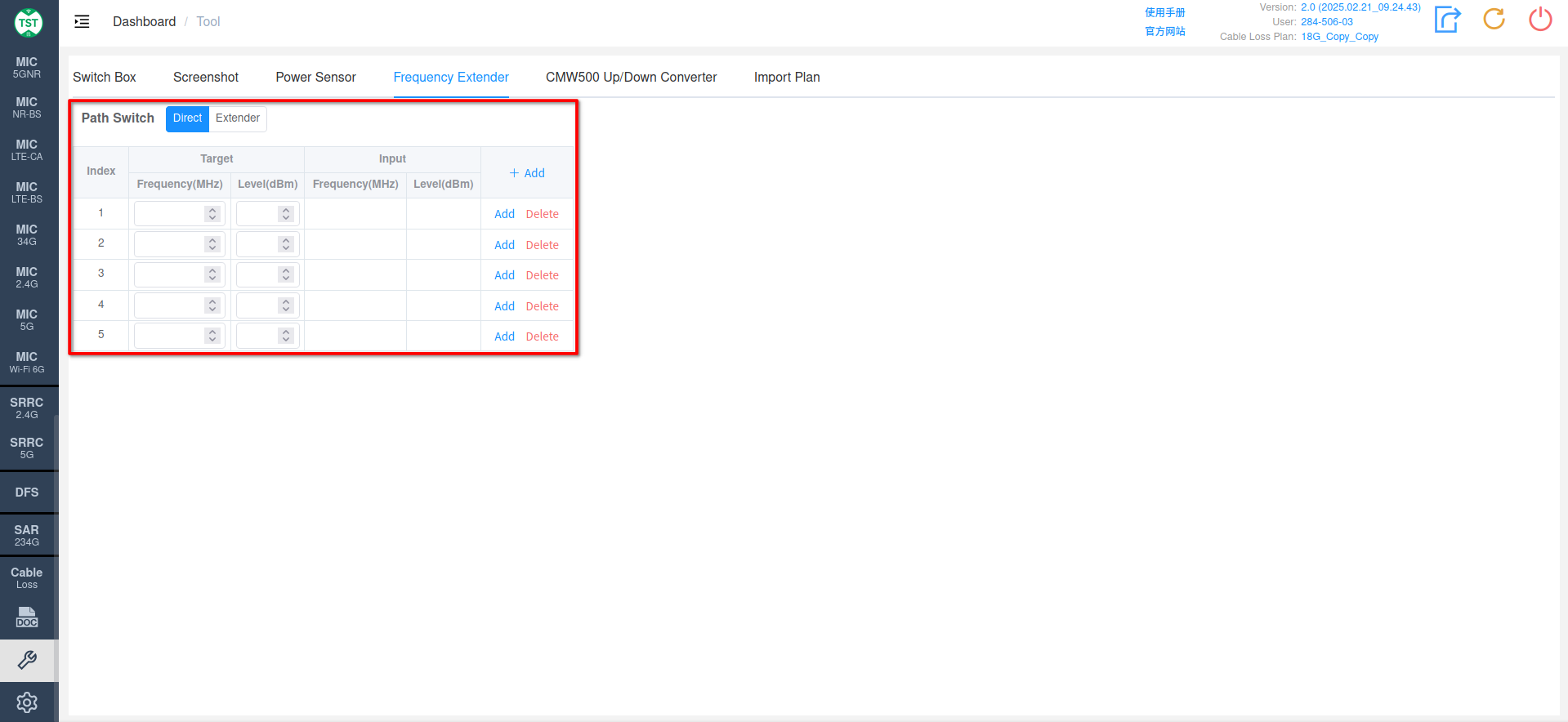
Task: Click Add in row 4
Action: click(x=504, y=306)
